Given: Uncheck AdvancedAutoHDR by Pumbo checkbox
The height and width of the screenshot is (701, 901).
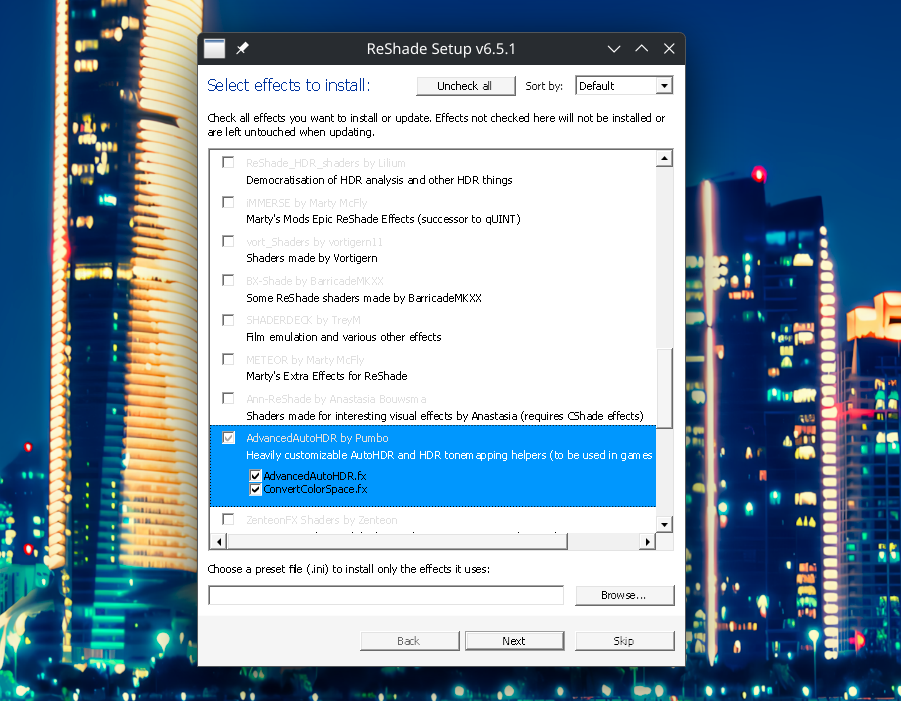Looking at the screenshot, I should [229, 438].
